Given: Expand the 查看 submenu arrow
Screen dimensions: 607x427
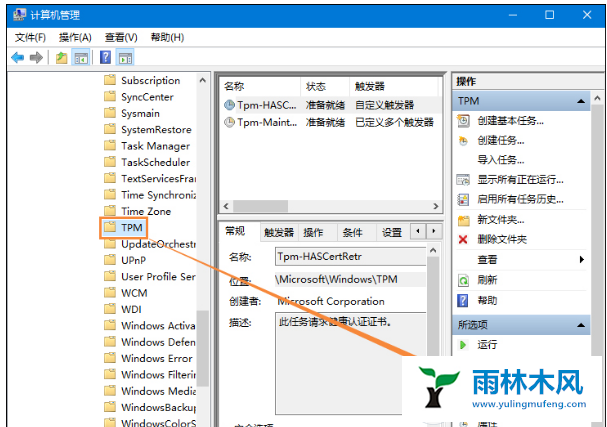Looking at the screenshot, I should (x=582, y=260).
